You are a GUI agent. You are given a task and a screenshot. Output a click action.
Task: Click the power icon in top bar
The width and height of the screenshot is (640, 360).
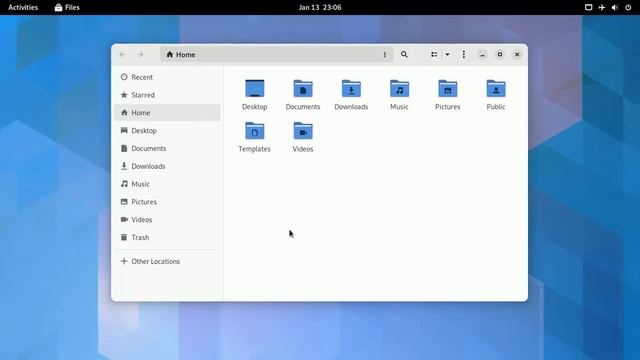(x=628, y=7)
